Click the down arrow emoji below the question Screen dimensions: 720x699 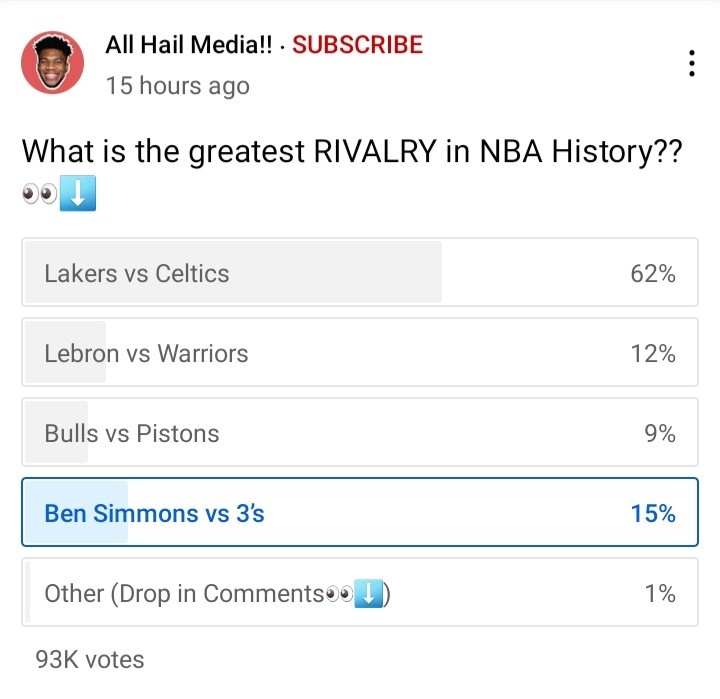pos(78,195)
